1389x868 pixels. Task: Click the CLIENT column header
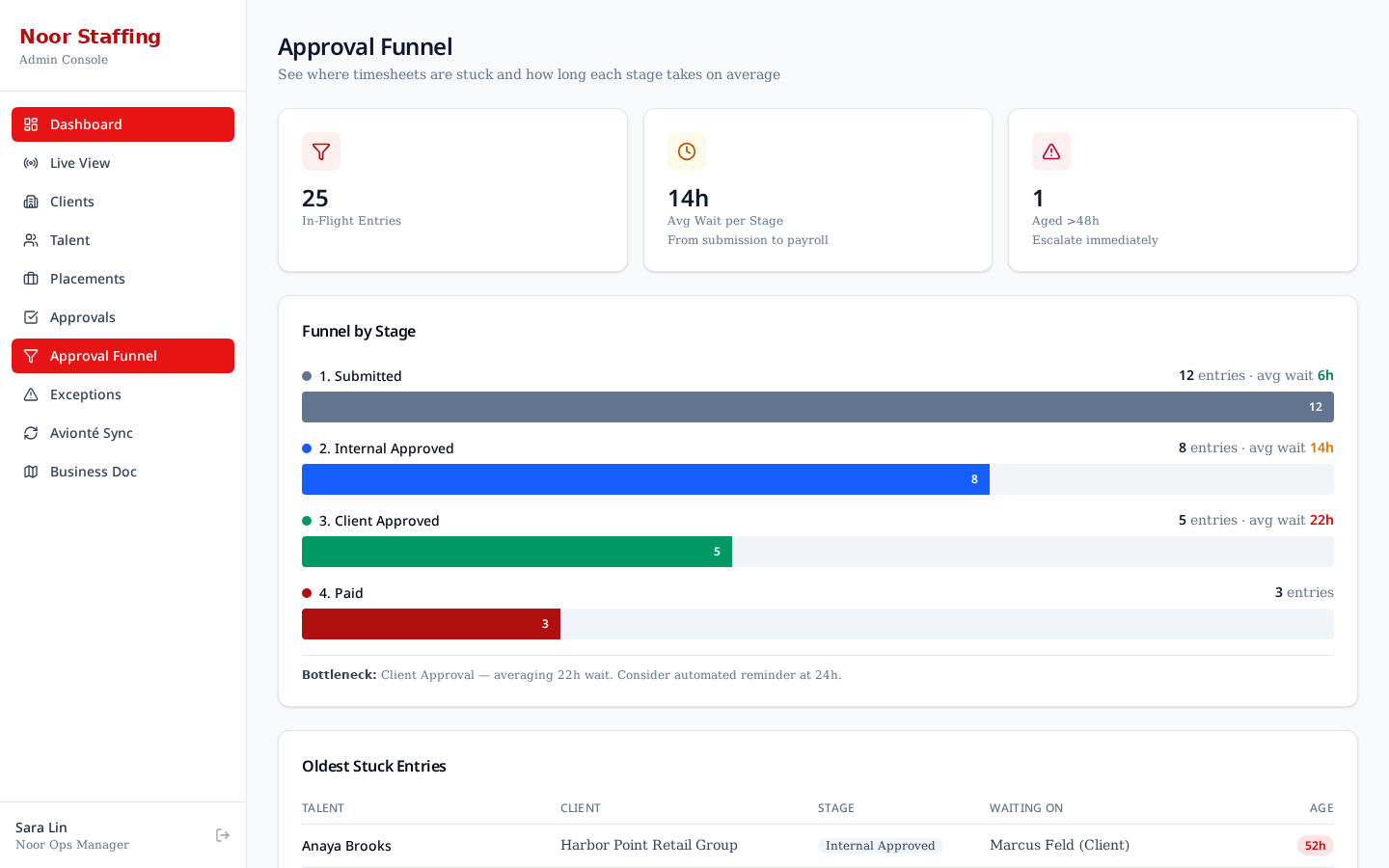[x=581, y=808]
